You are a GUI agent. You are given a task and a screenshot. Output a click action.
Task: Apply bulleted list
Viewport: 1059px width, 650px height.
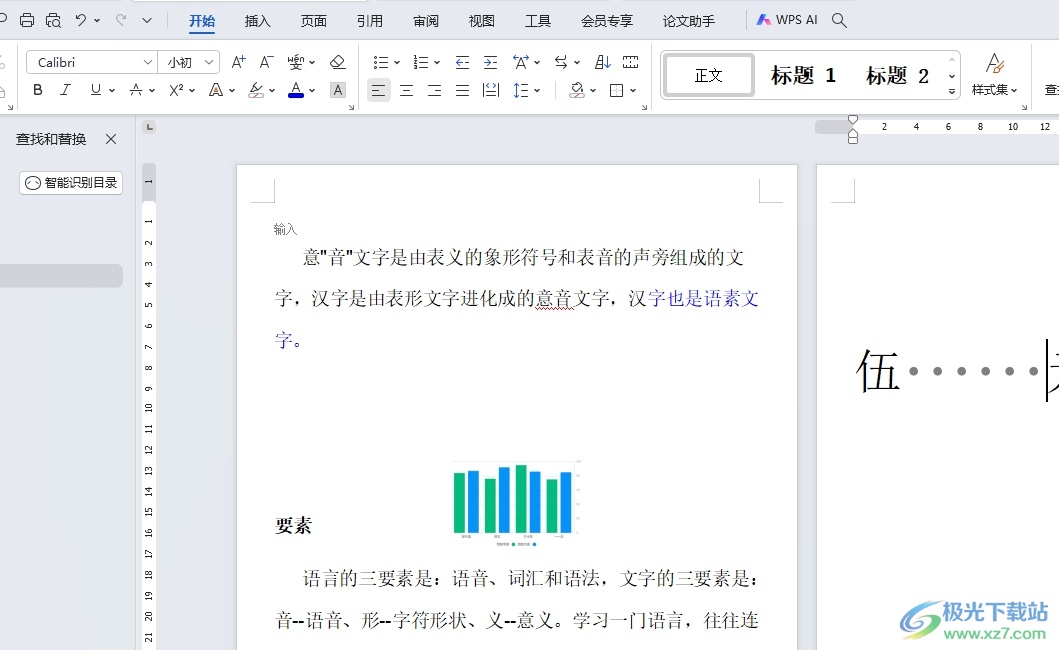pos(381,62)
